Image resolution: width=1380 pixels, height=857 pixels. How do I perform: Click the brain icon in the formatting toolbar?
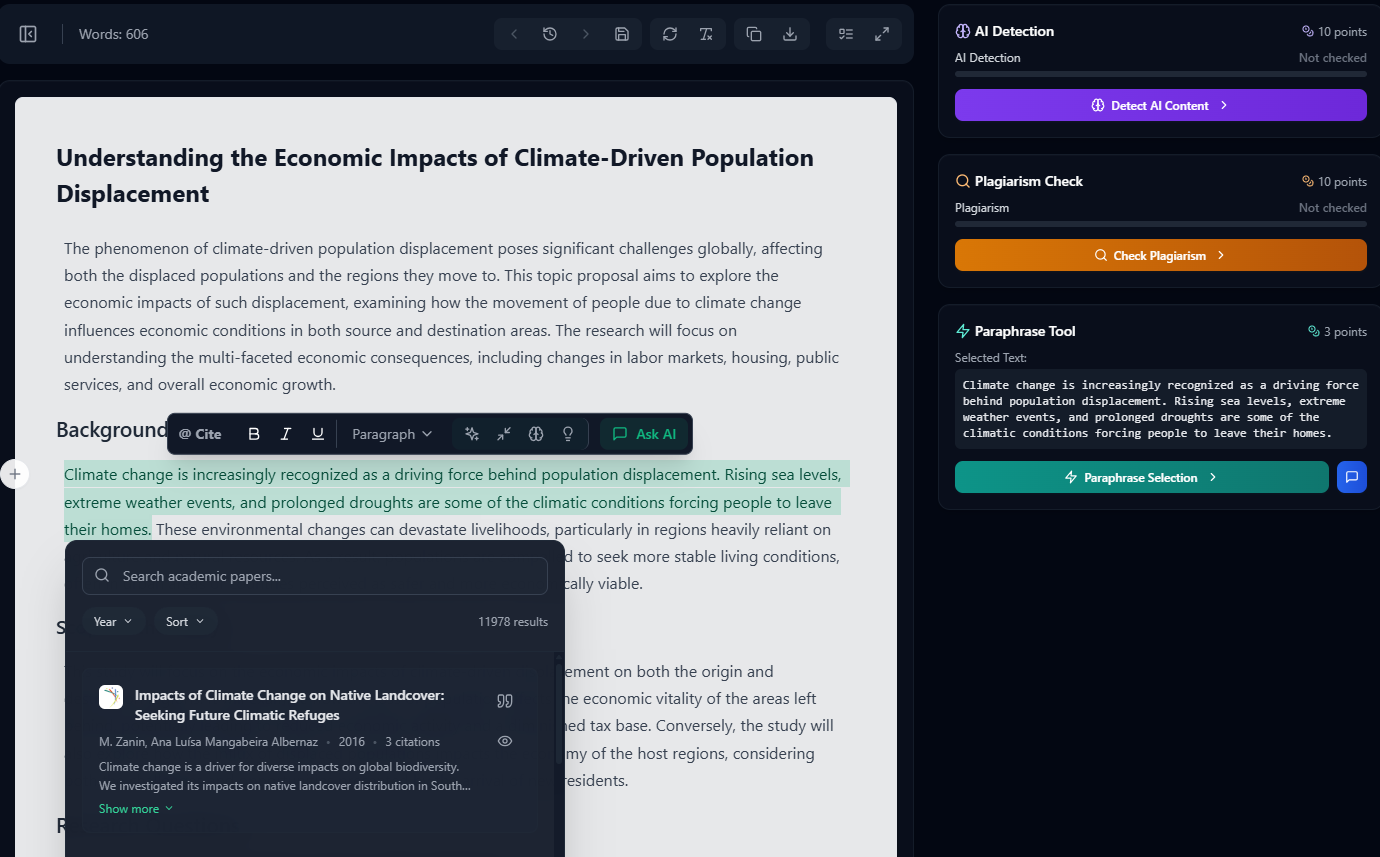click(x=535, y=433)
